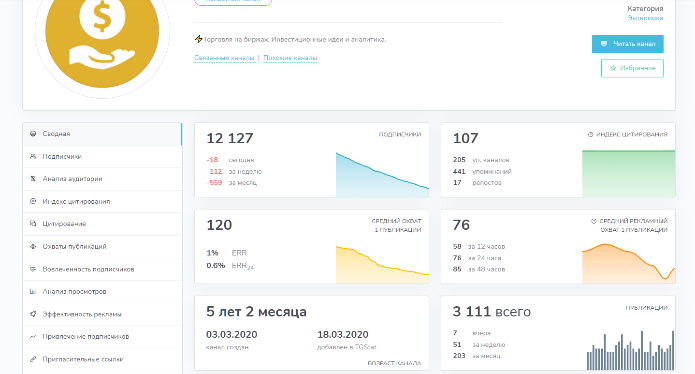Open the Экономика category link
695x374 pixels.
tap(645, 18)
